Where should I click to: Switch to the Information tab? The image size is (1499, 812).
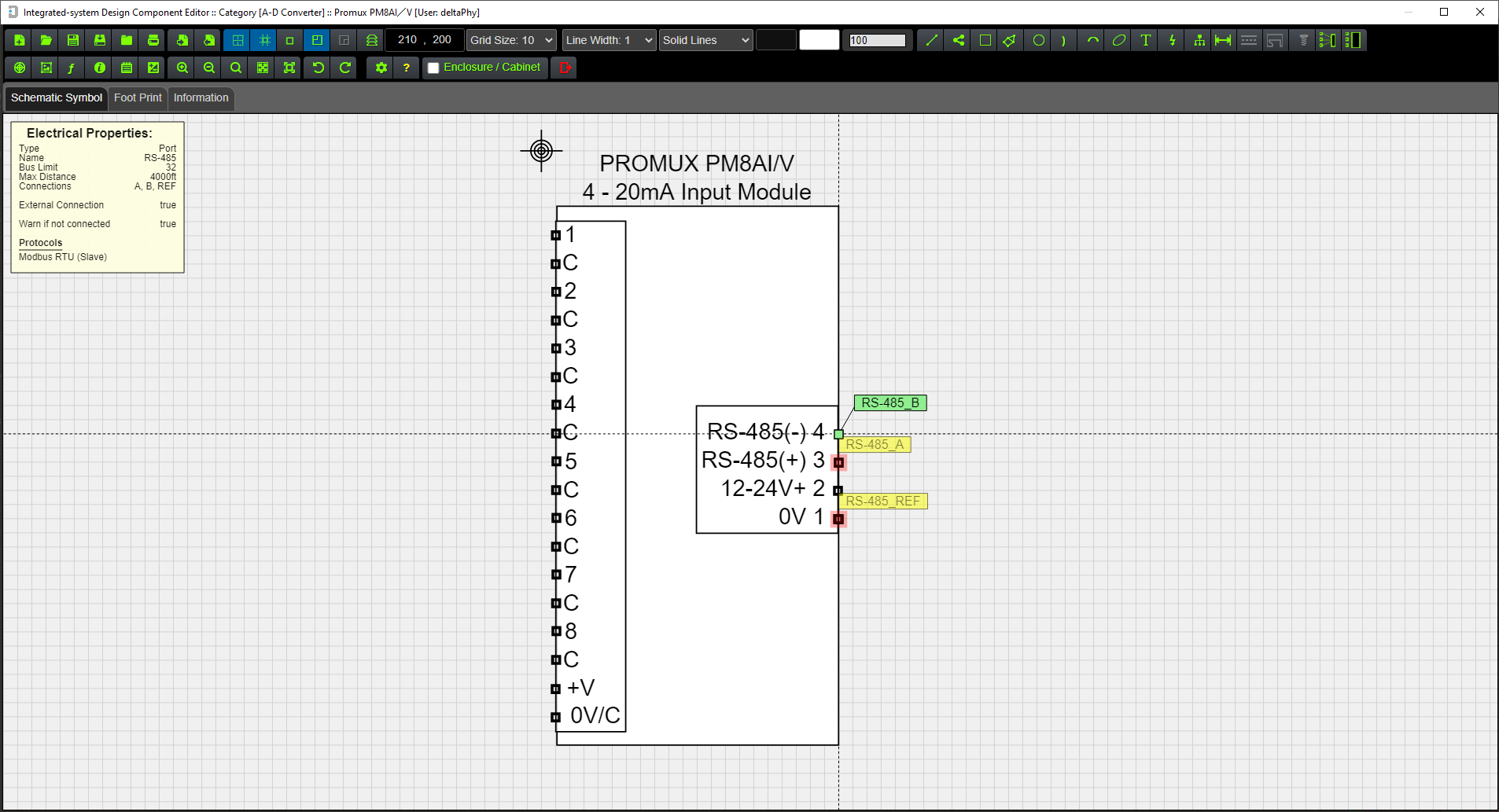pos(201,97)
